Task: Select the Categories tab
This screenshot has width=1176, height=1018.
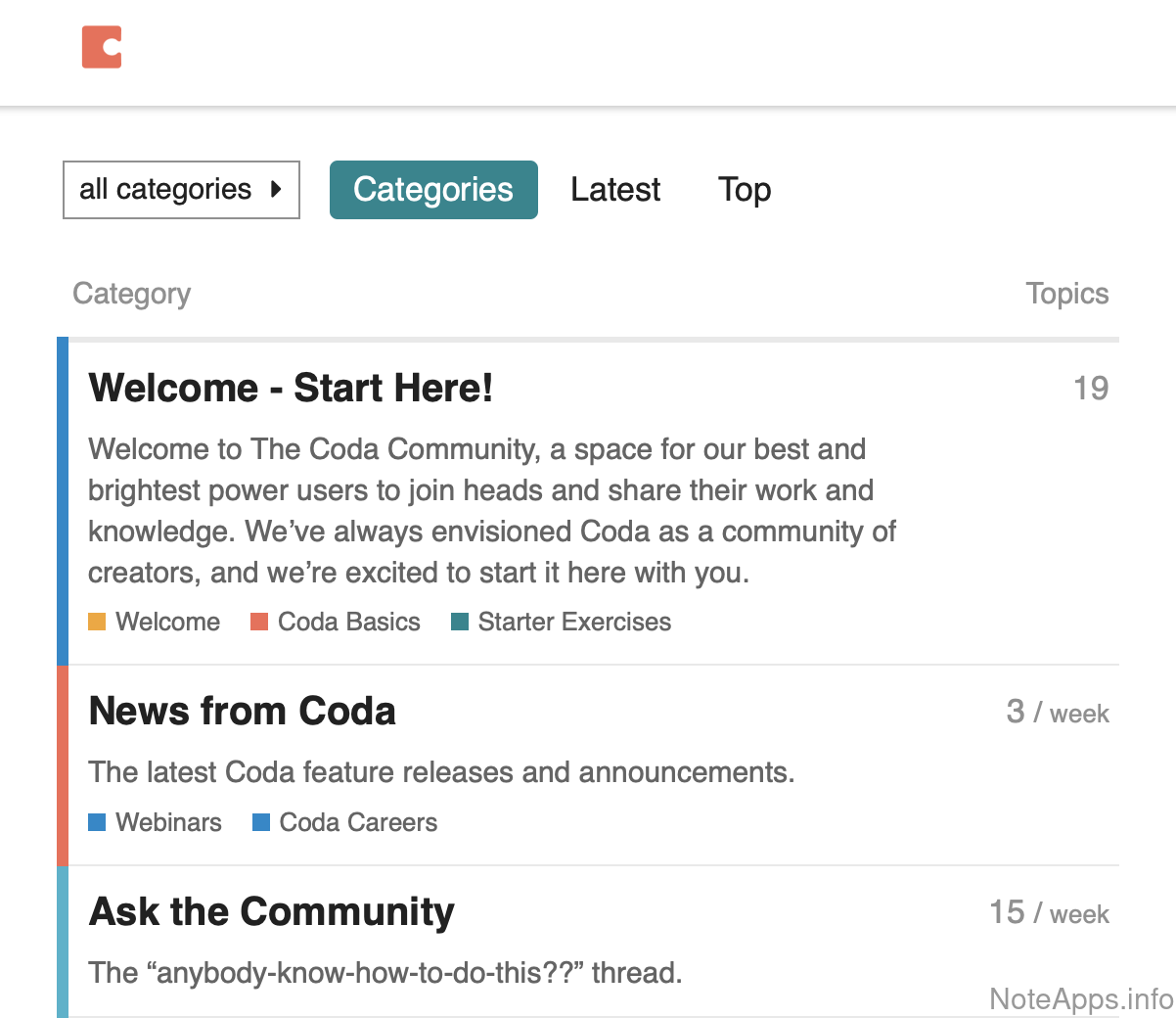Action: [x=432, y=190]
